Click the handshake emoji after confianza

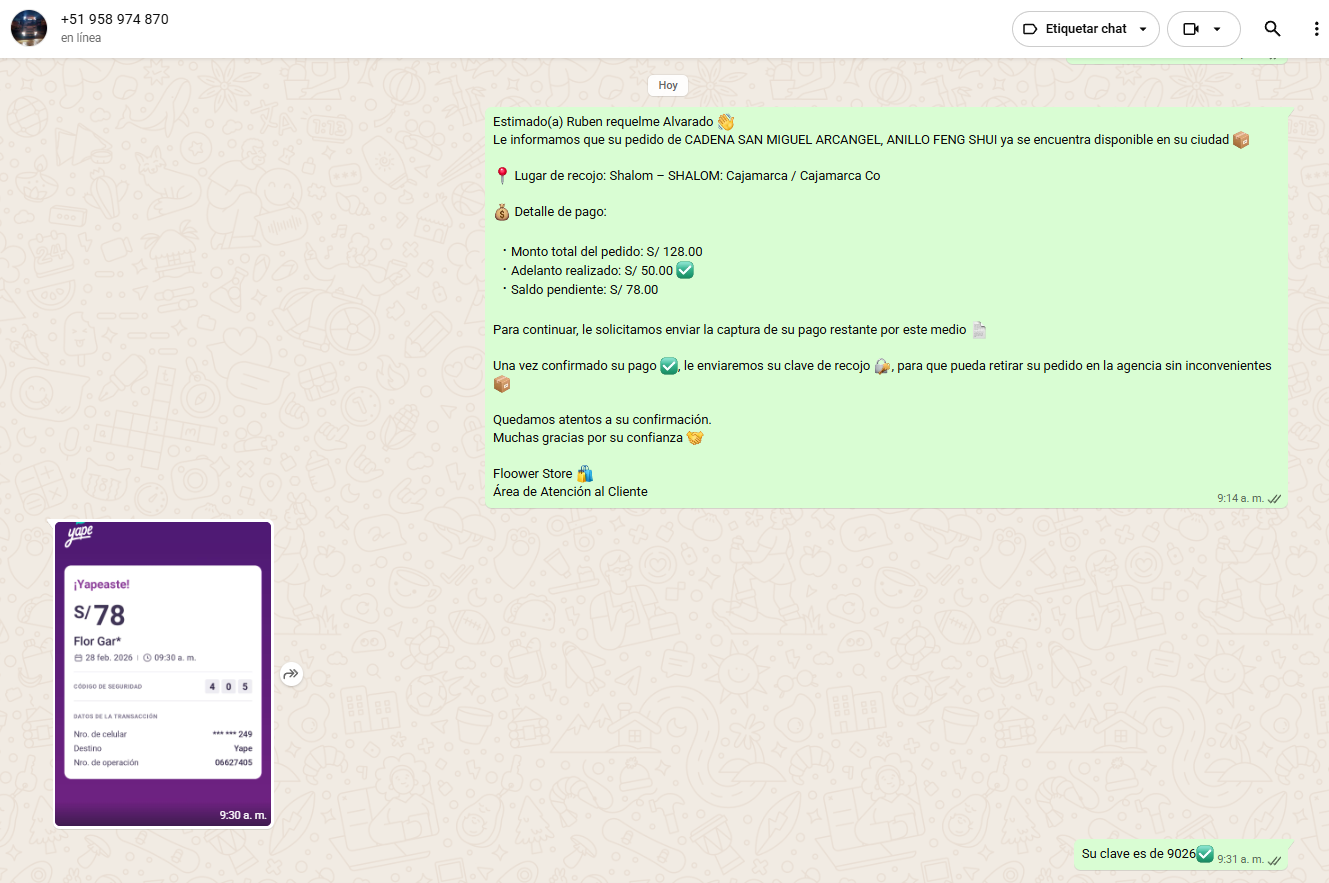coord(695,438)
